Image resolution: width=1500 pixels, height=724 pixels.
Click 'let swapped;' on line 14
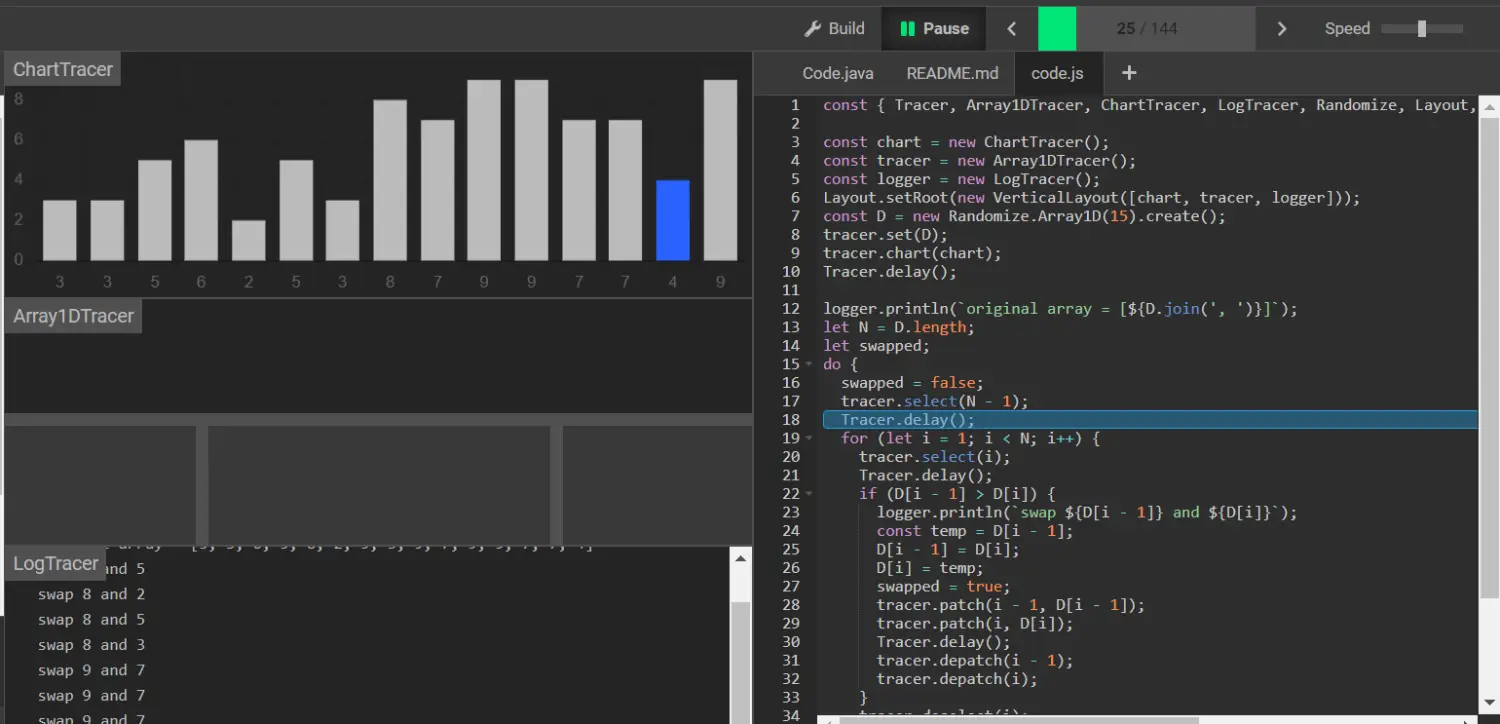point(877,346)
